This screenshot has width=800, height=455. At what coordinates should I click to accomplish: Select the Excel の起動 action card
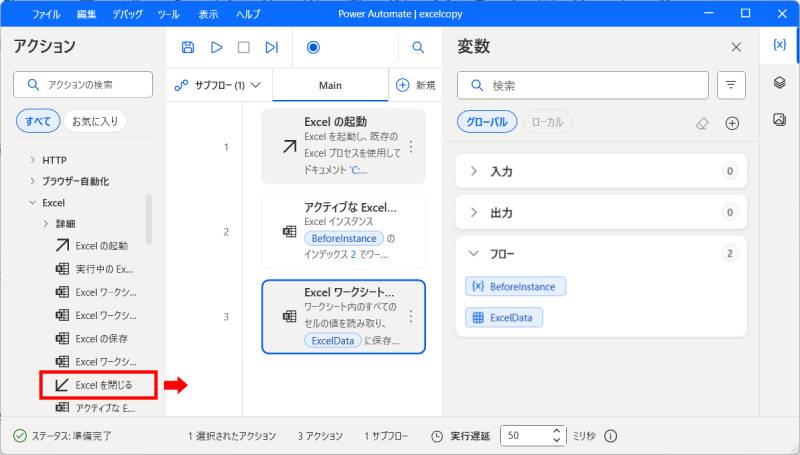343,146
